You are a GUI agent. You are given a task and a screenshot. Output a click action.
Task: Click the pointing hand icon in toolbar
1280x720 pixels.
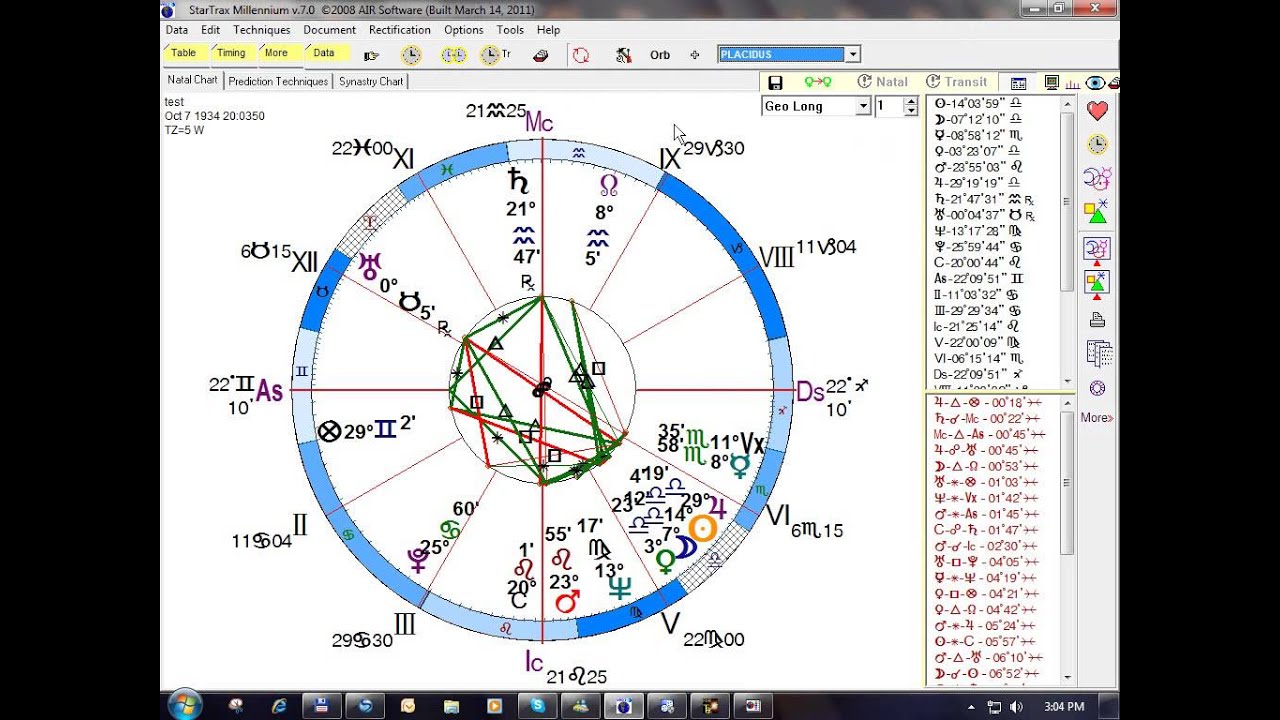pos(371,56)
